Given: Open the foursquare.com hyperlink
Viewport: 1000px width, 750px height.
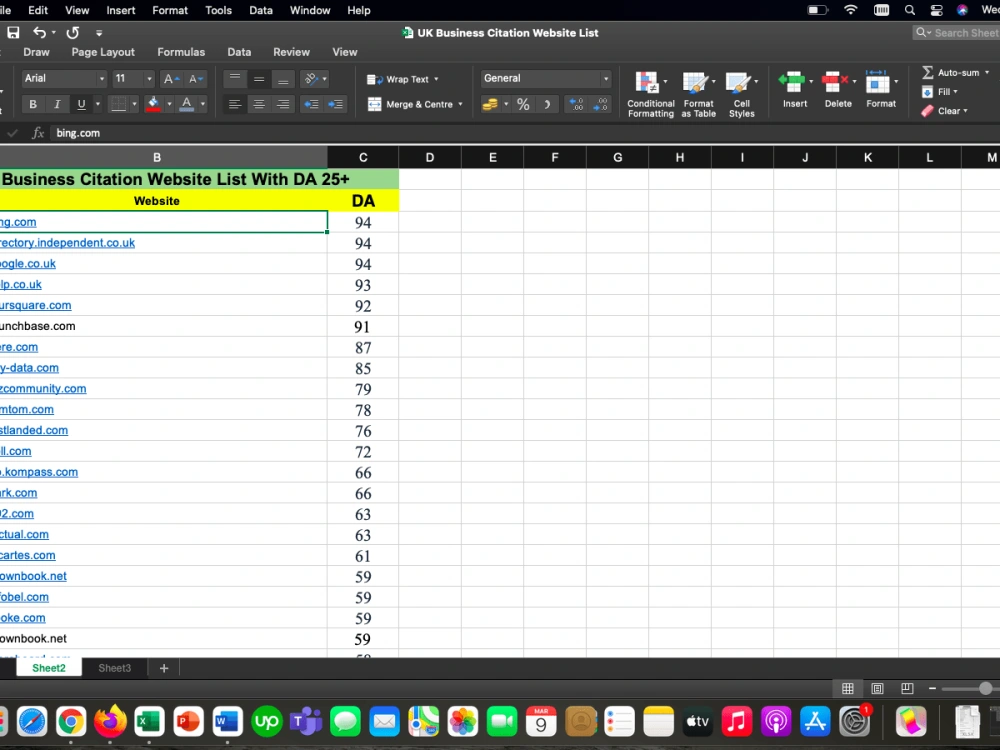Looking at the screenshot, I should (36, 305).
